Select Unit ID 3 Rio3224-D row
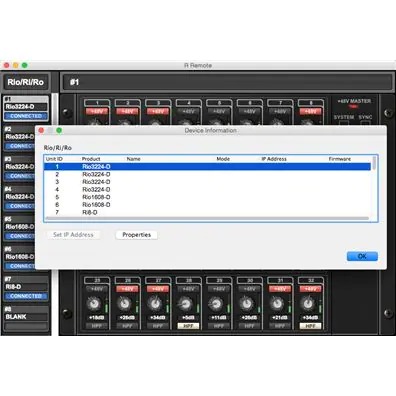The image size is (396, 396). coord(207,182)
